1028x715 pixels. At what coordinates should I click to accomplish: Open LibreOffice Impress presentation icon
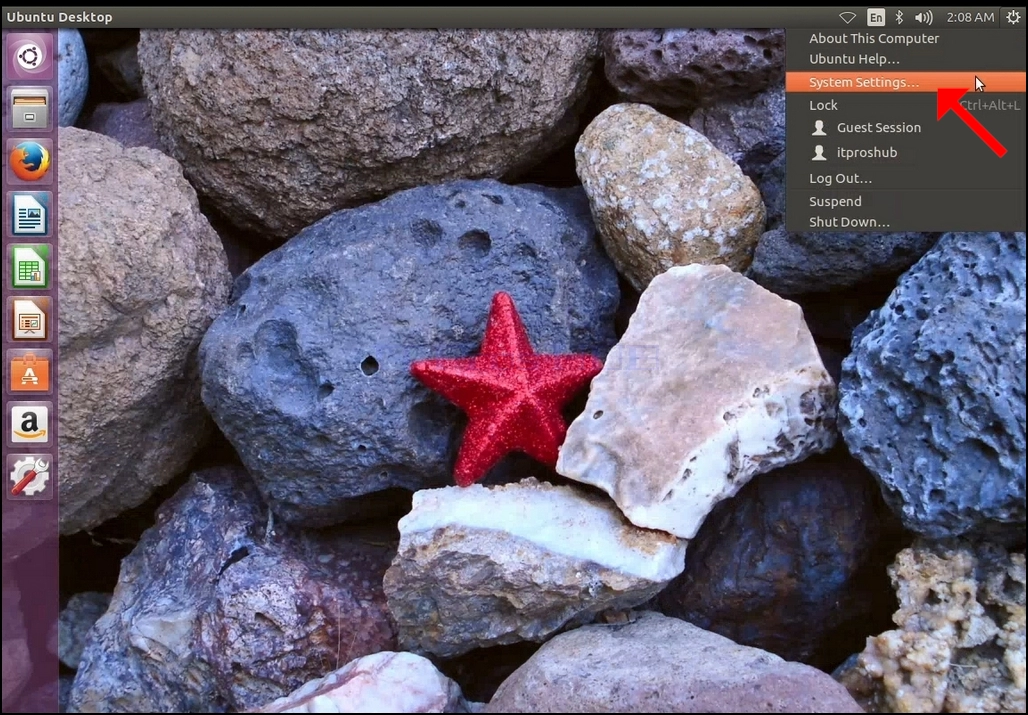tap(30, 319)
